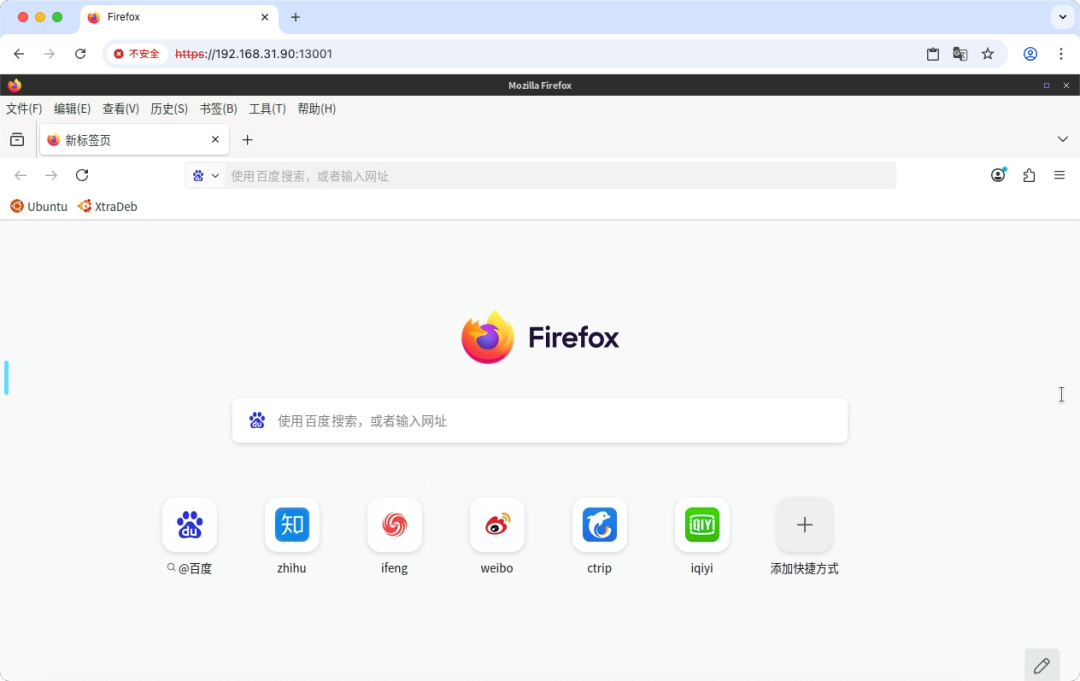
Task: Click the Chrome address bar URL
Action: [253, 54]
